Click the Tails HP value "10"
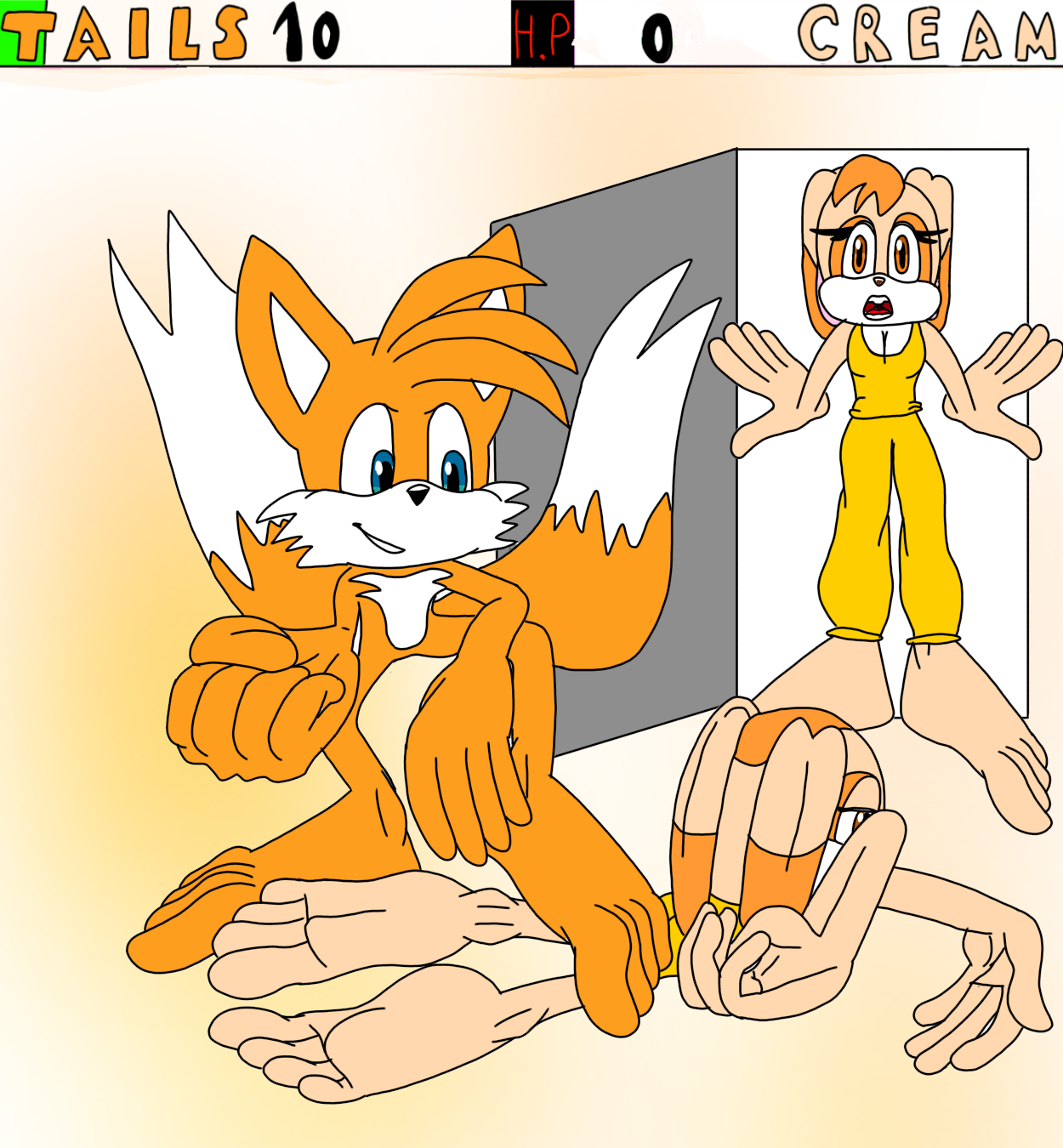This screenshot has width=1063, height=1148. 306,34
